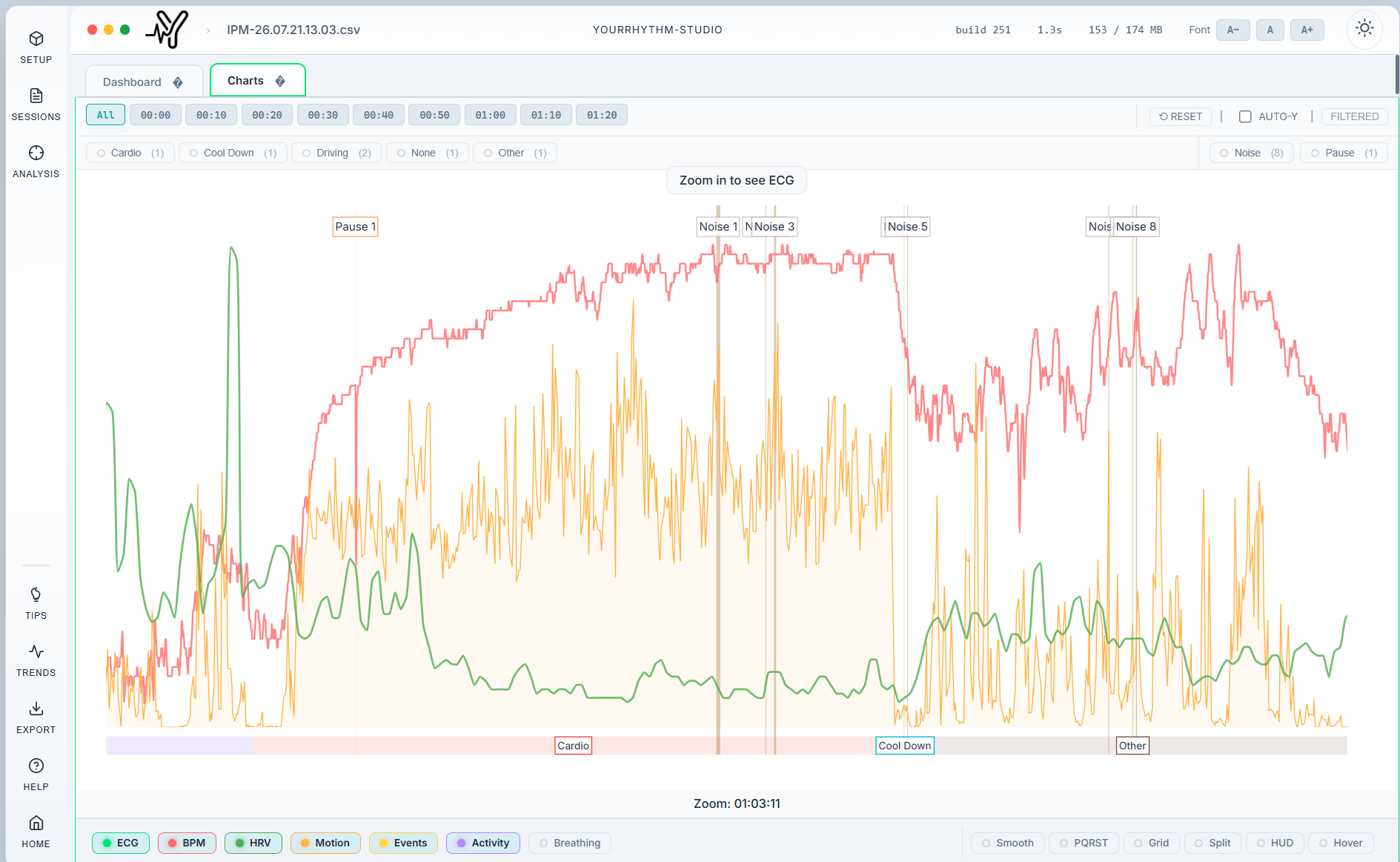Enable the PQRST overlay
This screenshot has width=1400, height=862.
point(1084,843)
